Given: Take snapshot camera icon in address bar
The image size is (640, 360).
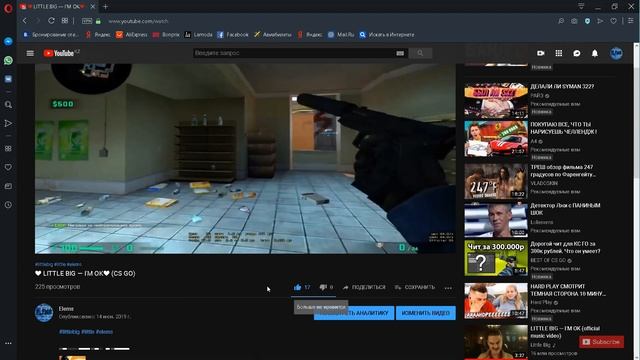Looking at the screenshot, I should click(x=574, y=21).
